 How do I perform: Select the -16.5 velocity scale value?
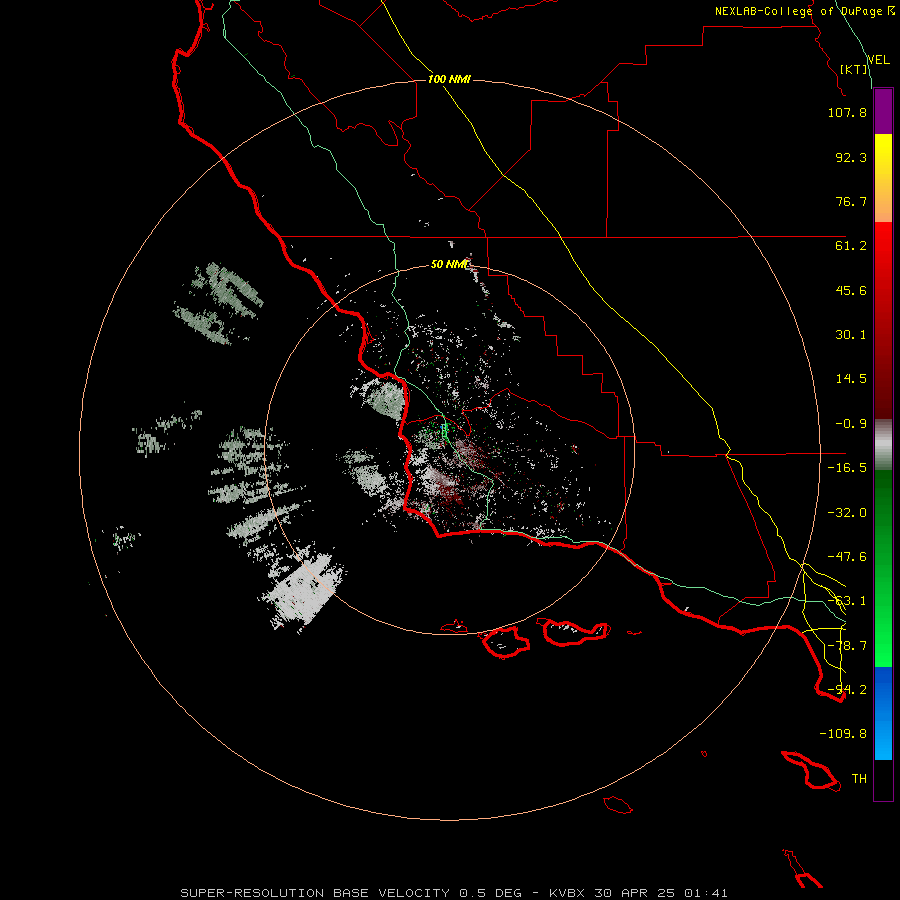point(847,468)
